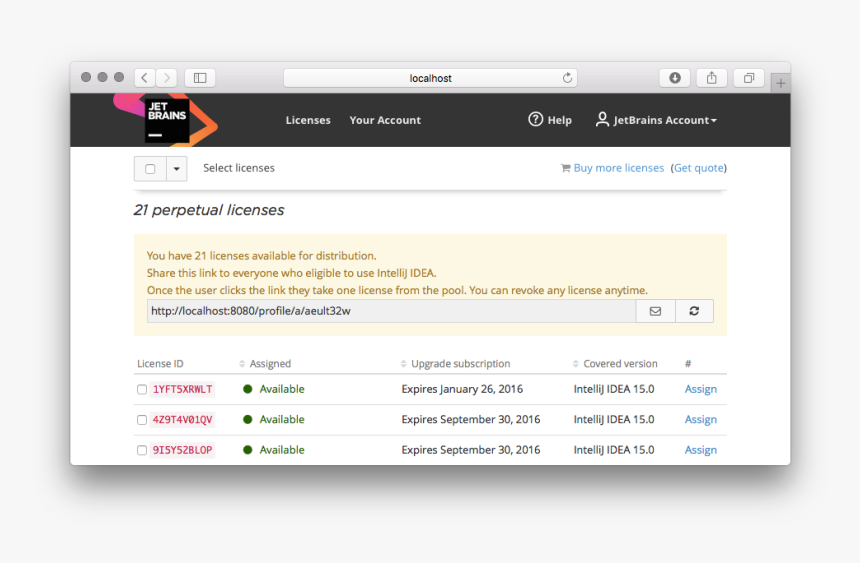860x563 pixels.
Task: Click the localhost address bar
Action: (430, 78)
